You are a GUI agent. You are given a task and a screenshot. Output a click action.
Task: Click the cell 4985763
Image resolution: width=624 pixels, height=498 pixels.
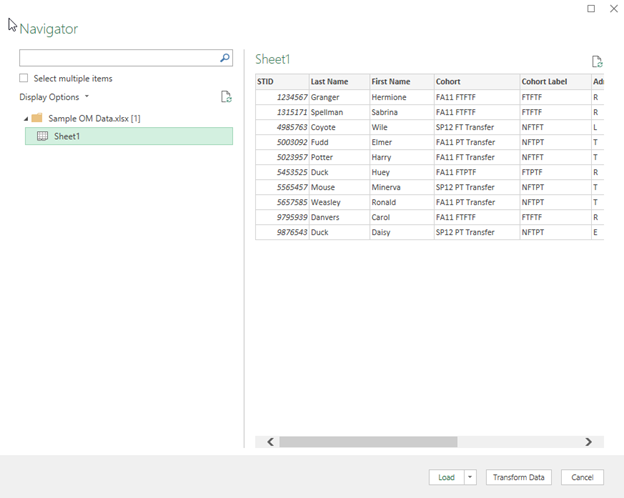pos(282,127)
